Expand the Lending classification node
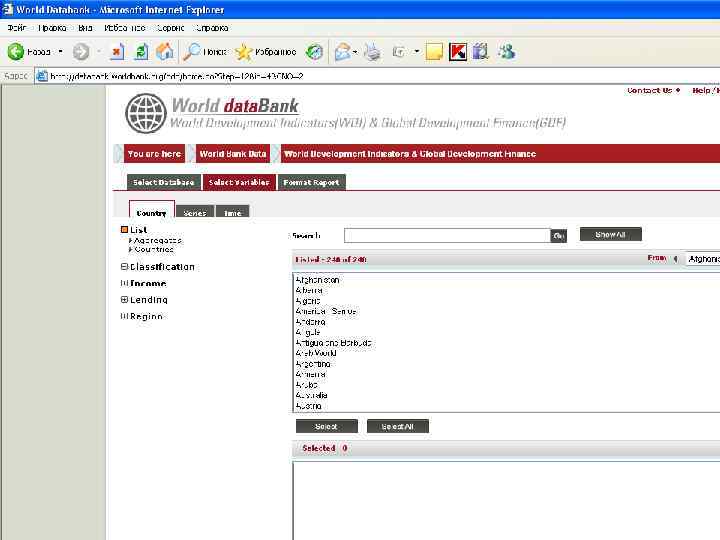The image size is (720, 540). (124, 299)
